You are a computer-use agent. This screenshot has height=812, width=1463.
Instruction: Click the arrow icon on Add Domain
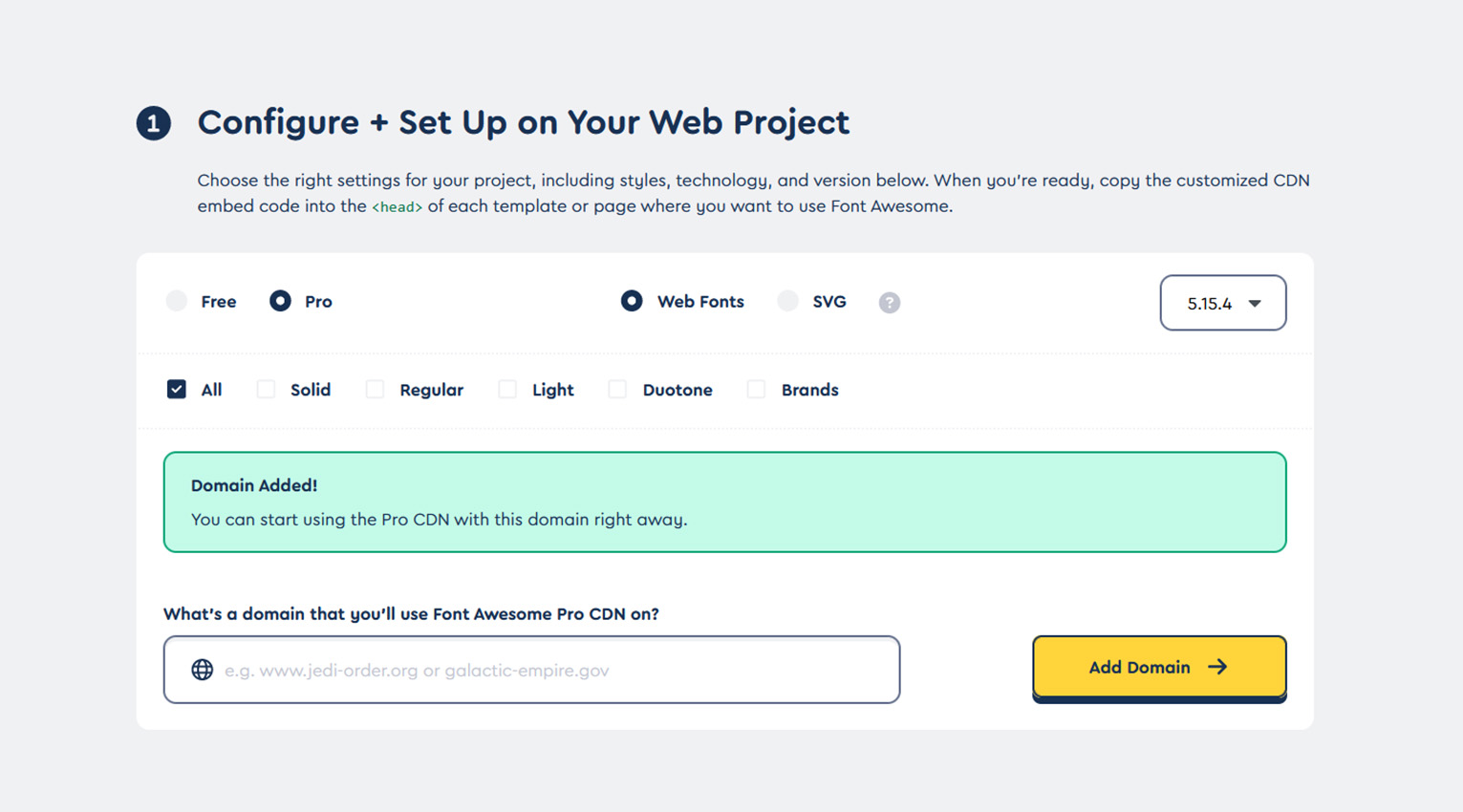pos(1217,667)
